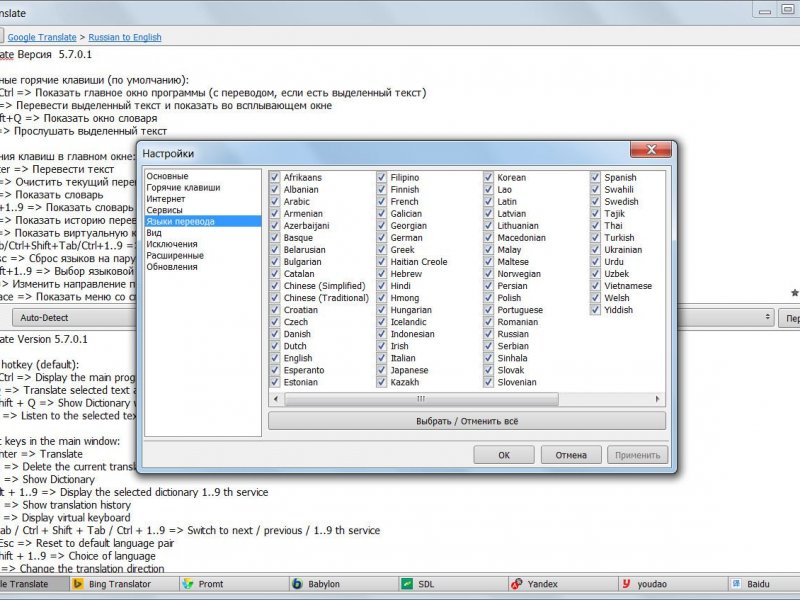Go to the Обновления settings section

tap(172, 266)
